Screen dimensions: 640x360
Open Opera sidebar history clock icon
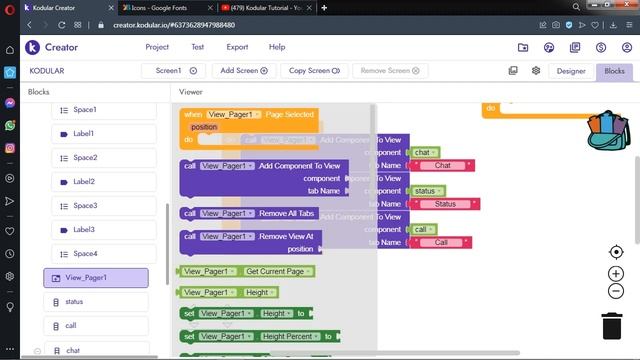[x=10, y=254]
